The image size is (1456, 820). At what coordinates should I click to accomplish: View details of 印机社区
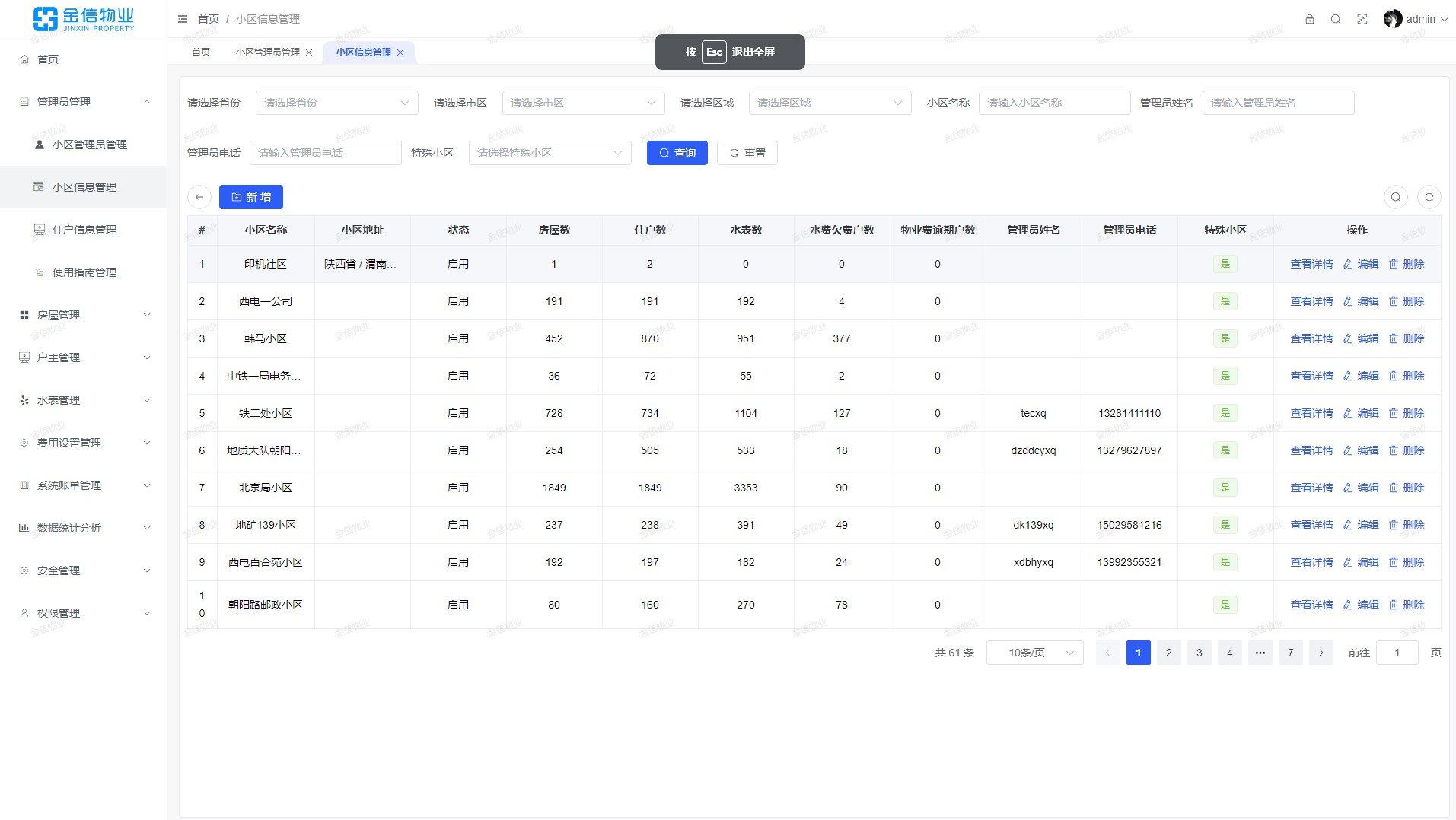coord(1311,264)
